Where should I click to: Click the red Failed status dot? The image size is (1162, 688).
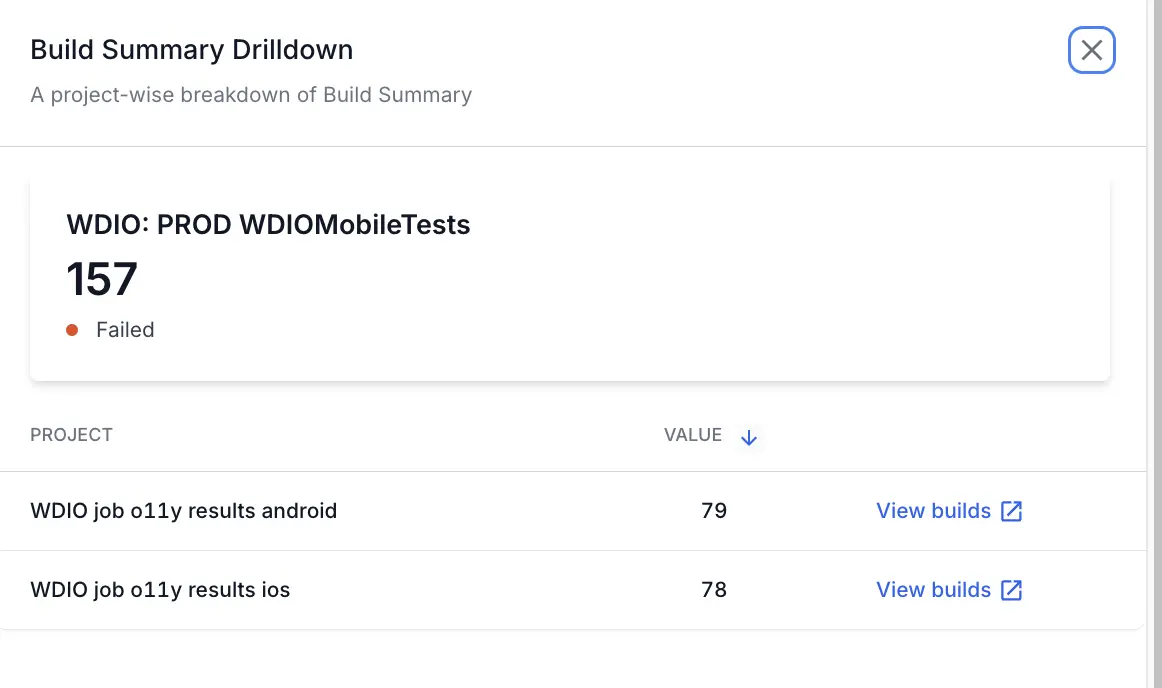(72, 330)
